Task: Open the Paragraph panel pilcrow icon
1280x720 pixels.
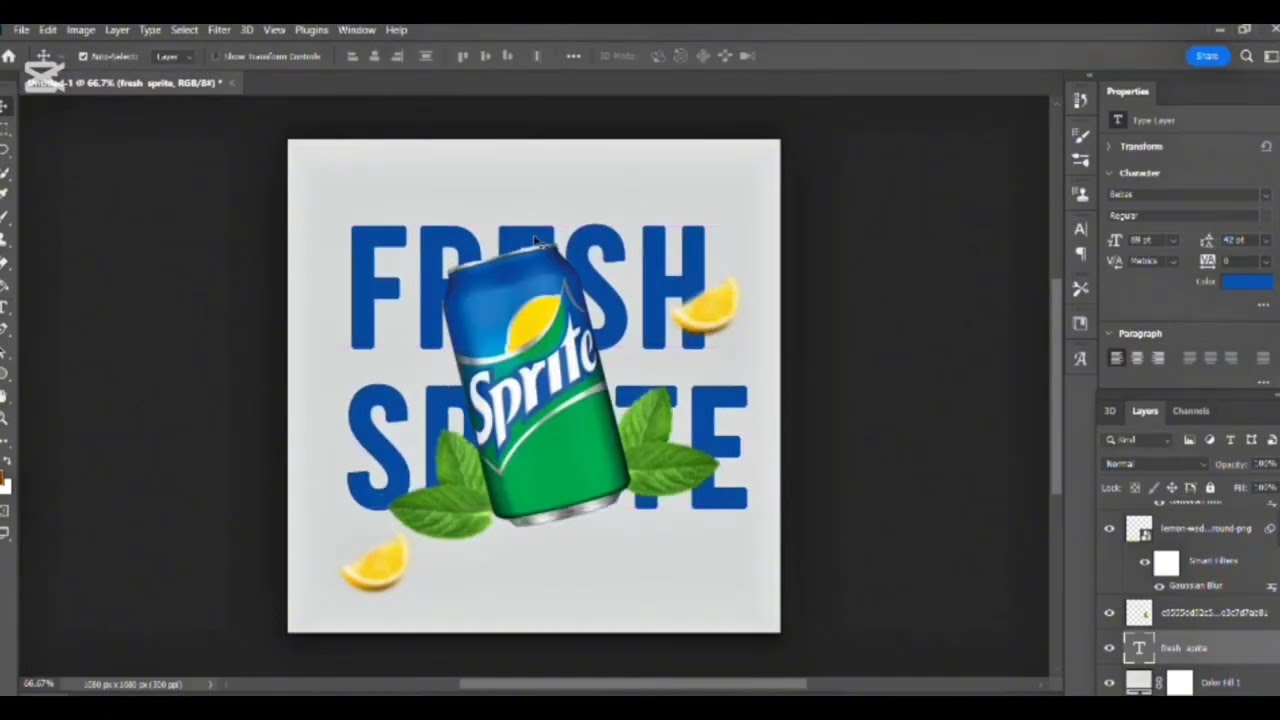Action: (1080, 254)
